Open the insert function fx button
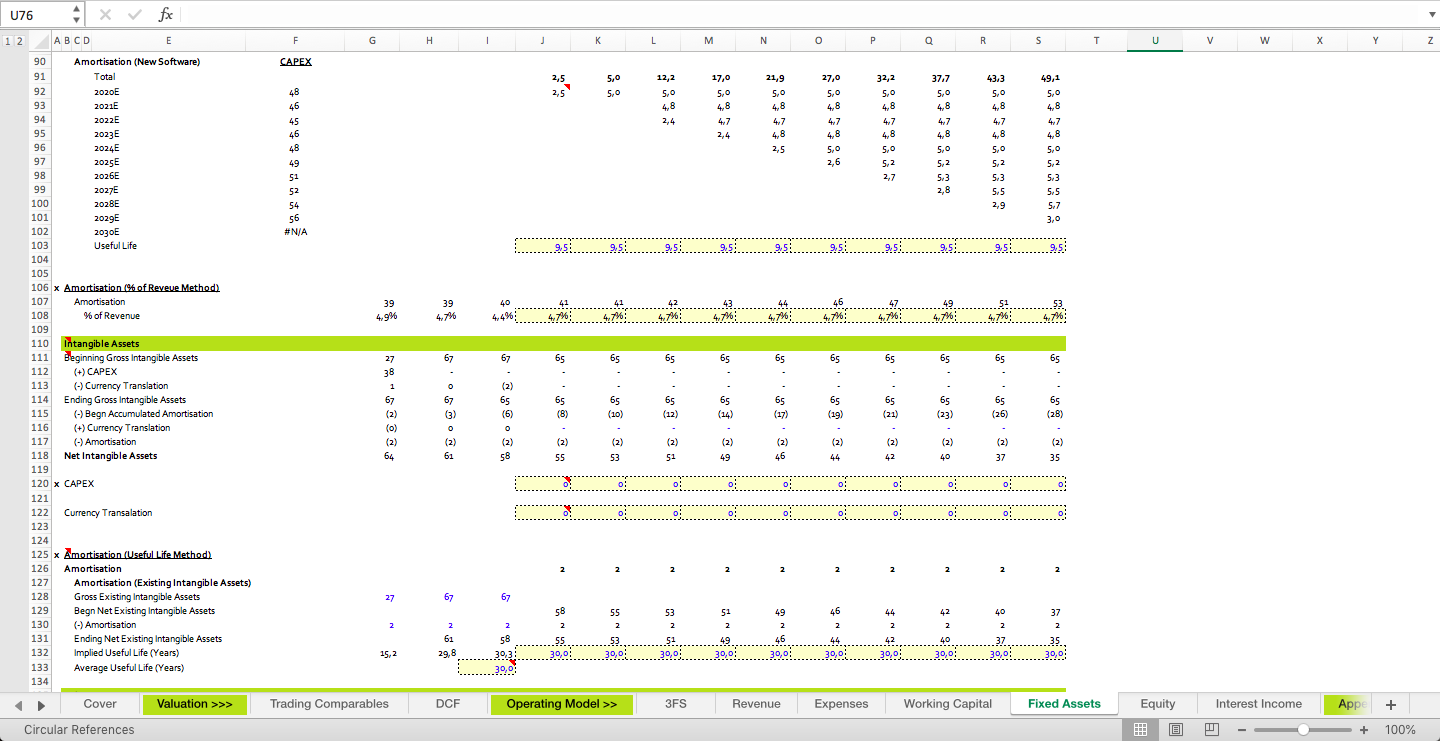 (166, 14)
